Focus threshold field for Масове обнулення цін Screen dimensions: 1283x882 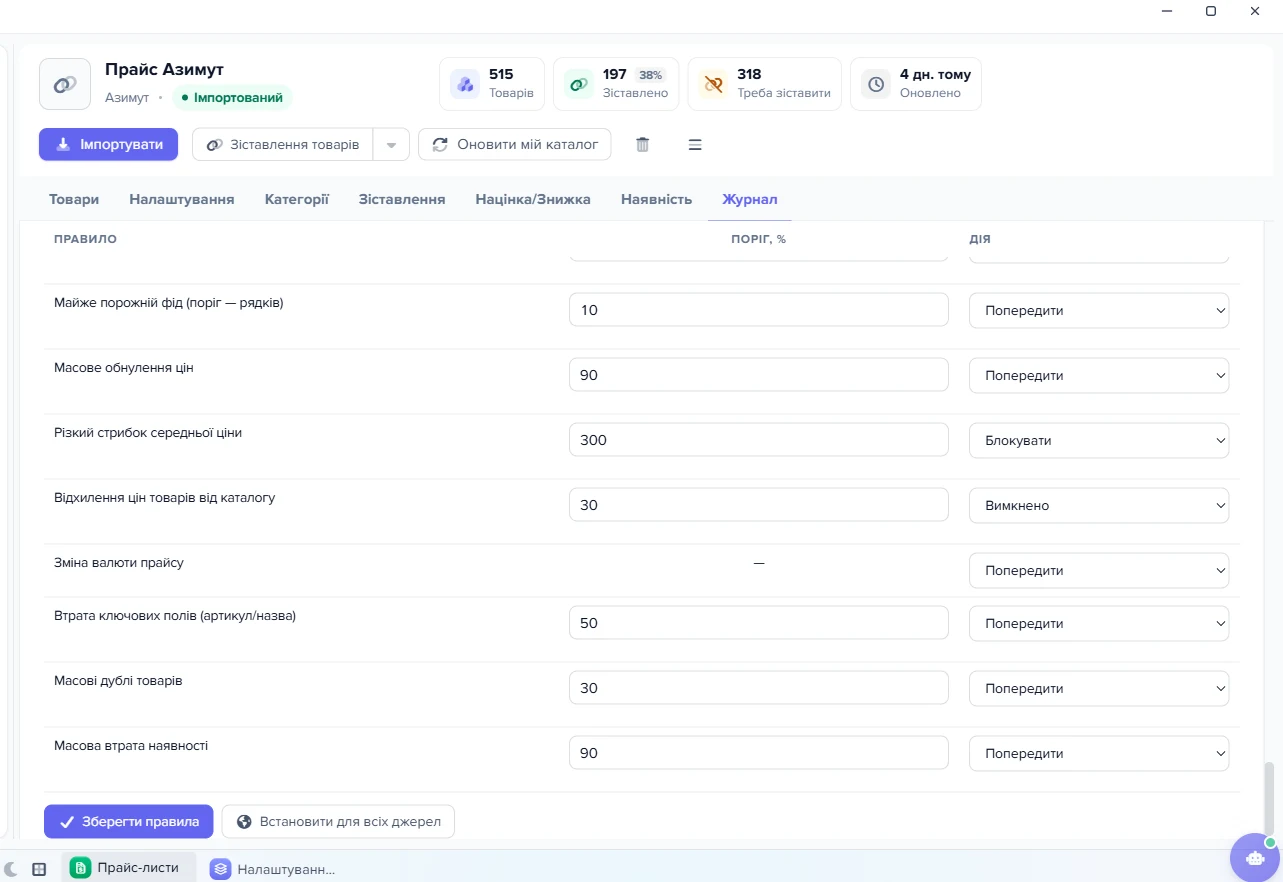pyautogui.click(x=759, y=375)
